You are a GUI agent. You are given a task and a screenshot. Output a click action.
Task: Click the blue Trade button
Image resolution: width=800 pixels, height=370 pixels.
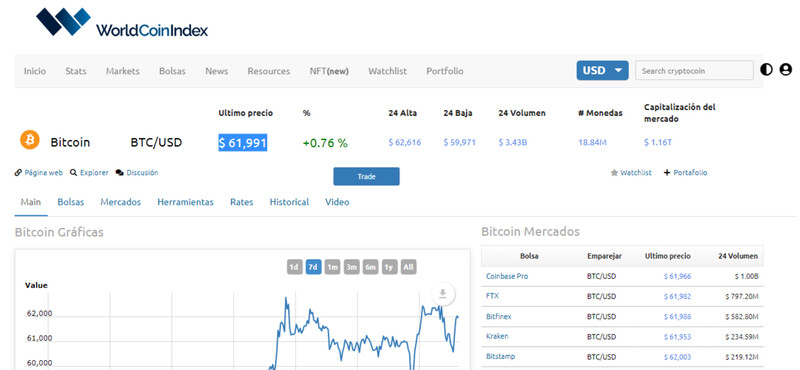366,177
